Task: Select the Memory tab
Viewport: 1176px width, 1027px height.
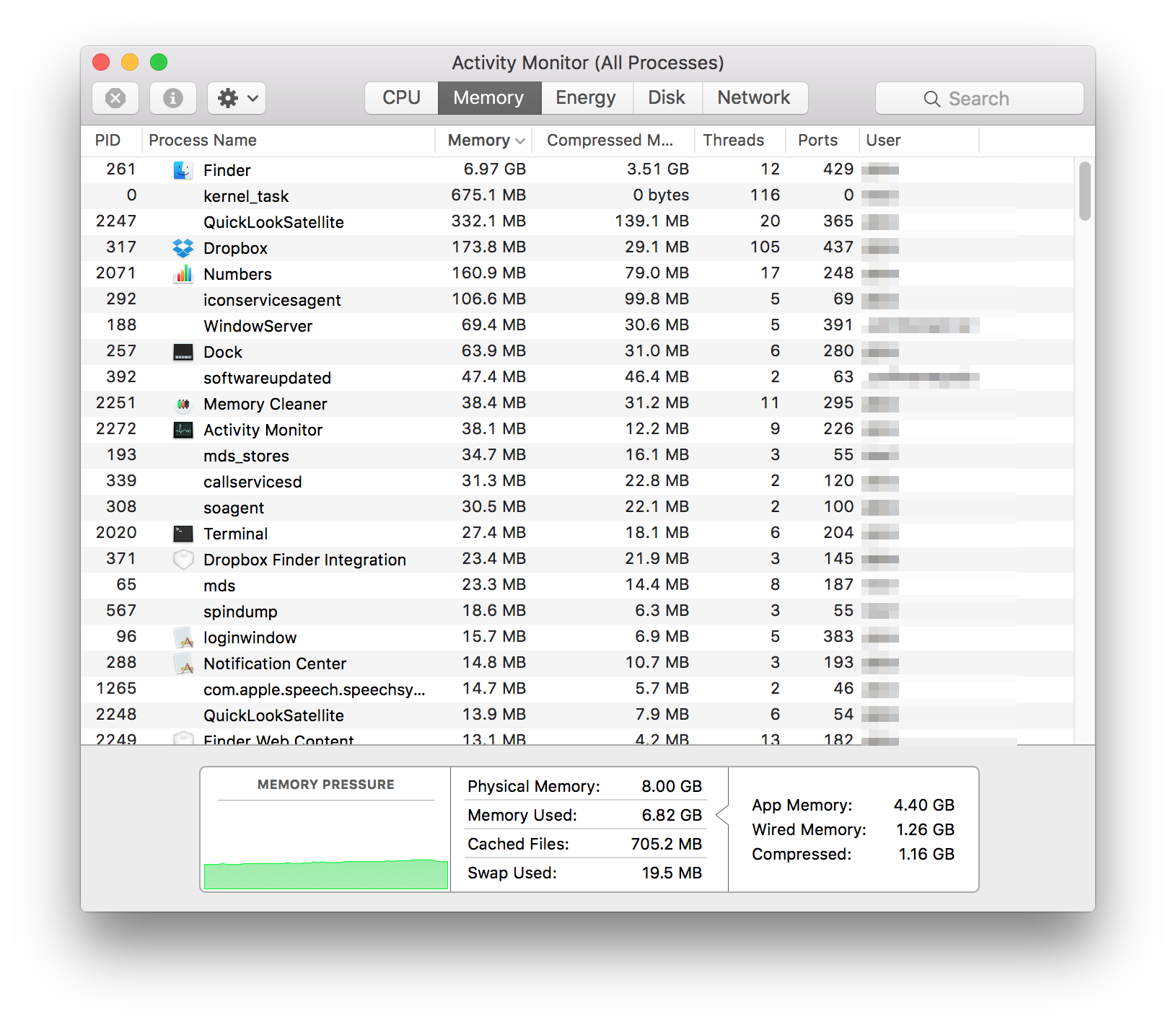Action: (489, 98)
